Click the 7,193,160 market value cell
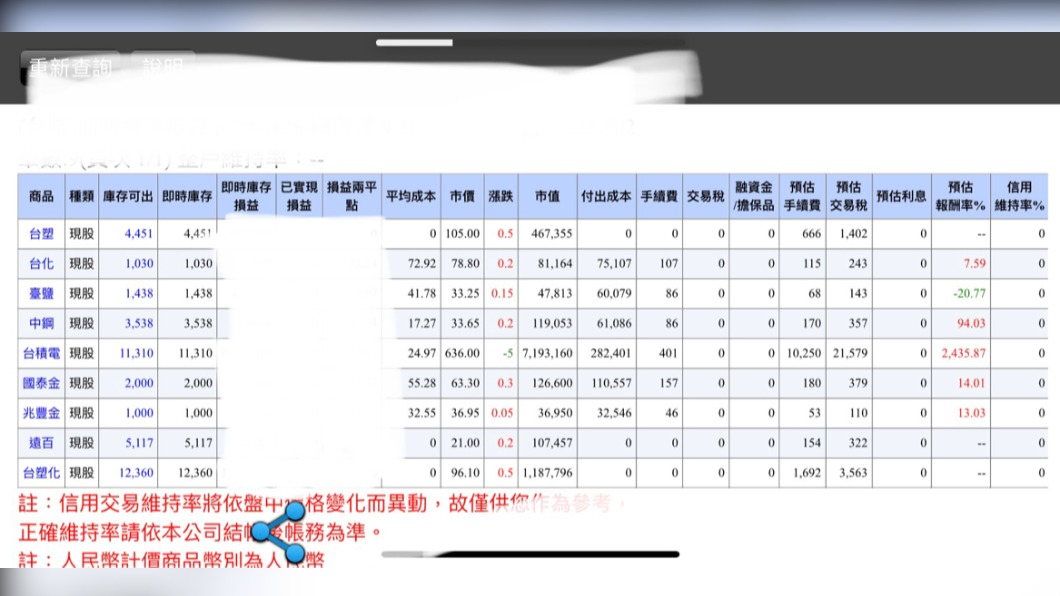Screen dimensions: 1060x596 point(548,353)
